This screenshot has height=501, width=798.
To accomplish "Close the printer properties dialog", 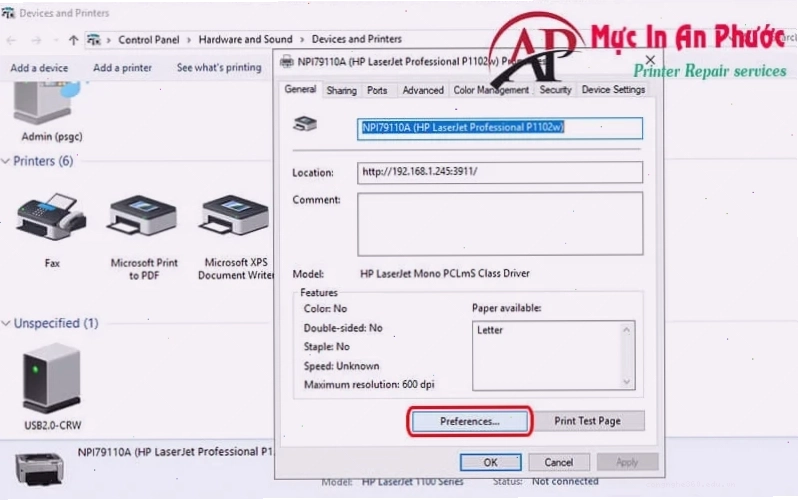I will 650,60.
